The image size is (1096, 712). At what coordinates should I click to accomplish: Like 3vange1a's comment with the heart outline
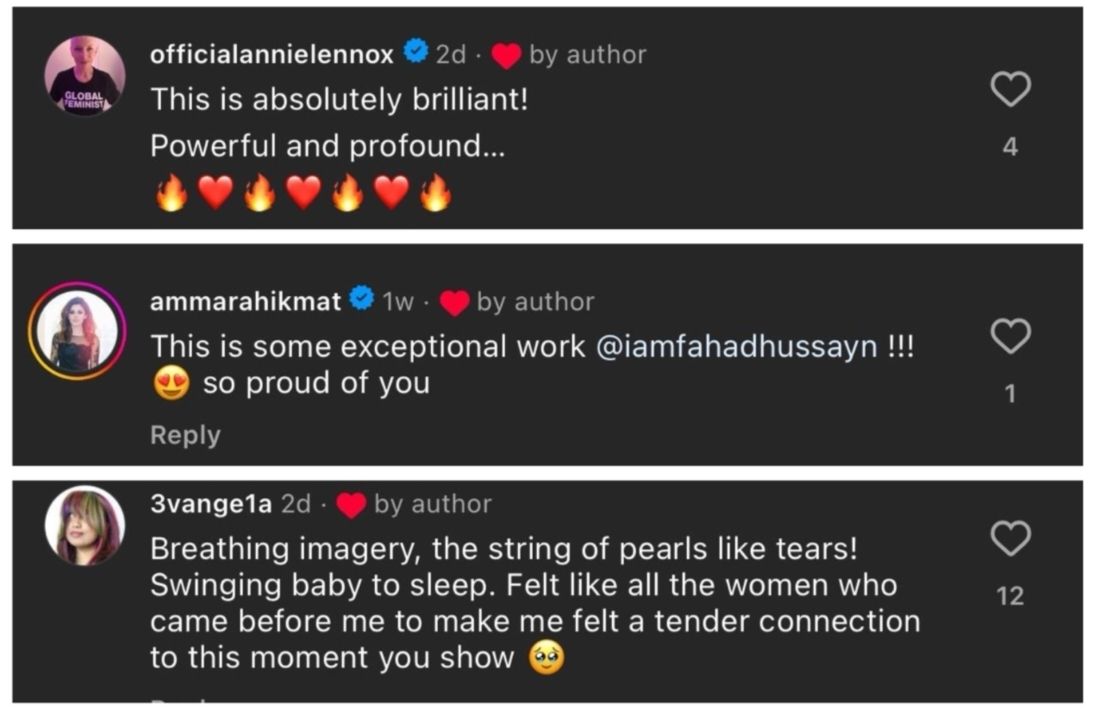click(1010, 539)
